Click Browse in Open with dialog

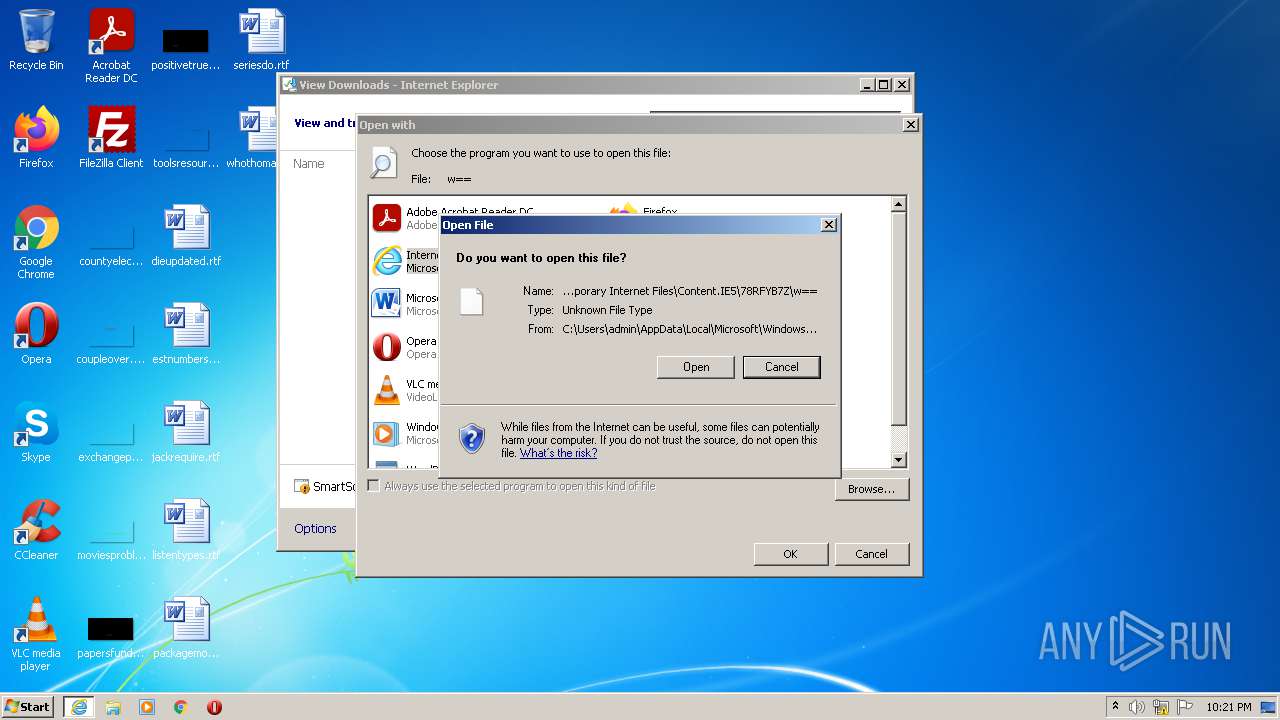tap(871, 489)
